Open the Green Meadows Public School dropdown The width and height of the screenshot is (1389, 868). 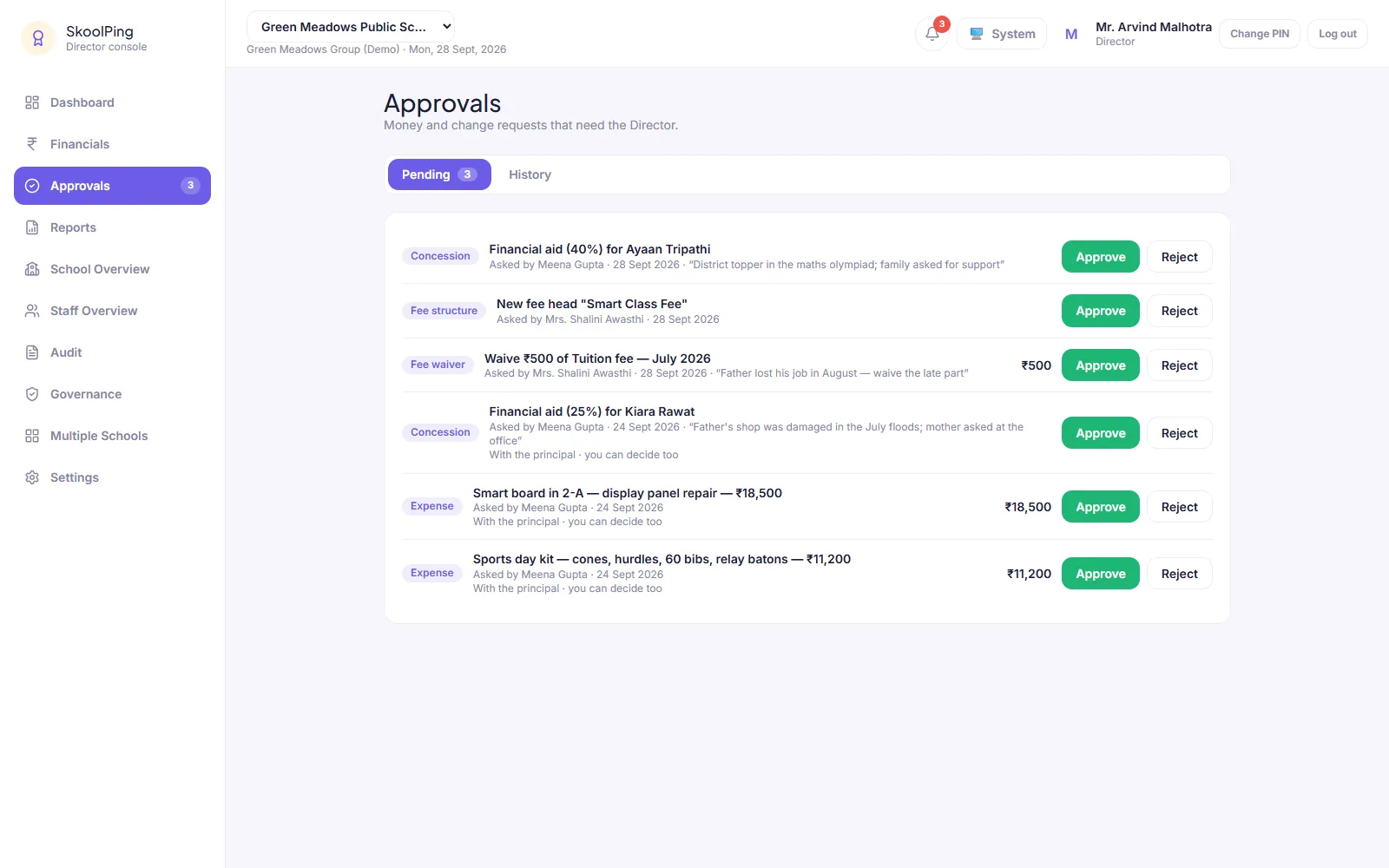[351, 27]
